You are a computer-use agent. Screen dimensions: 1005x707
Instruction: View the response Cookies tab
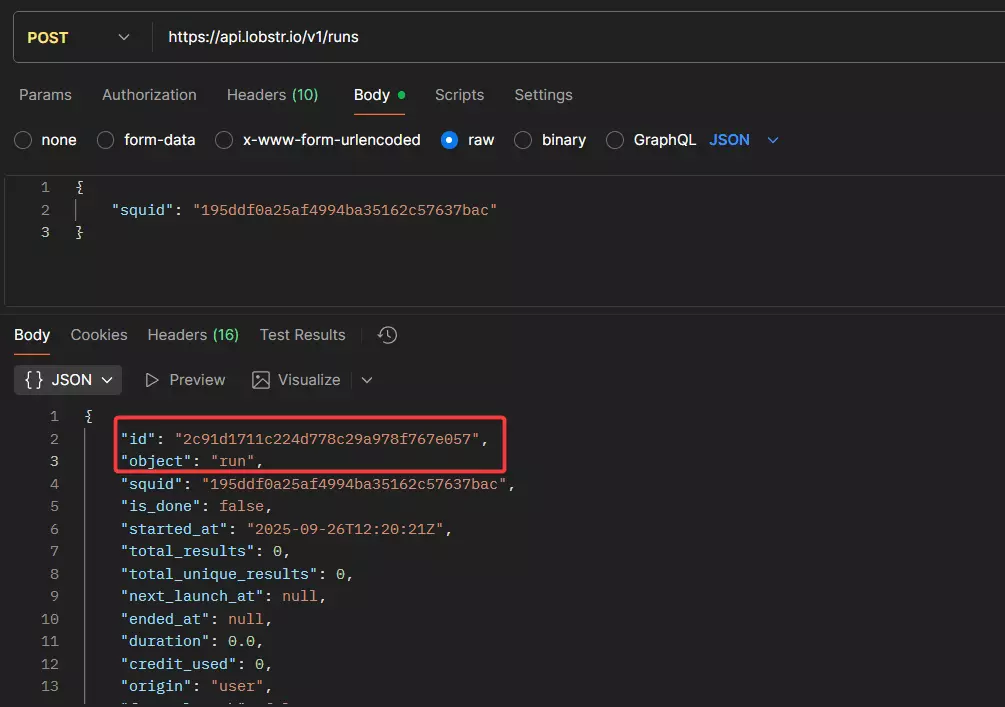98,334
